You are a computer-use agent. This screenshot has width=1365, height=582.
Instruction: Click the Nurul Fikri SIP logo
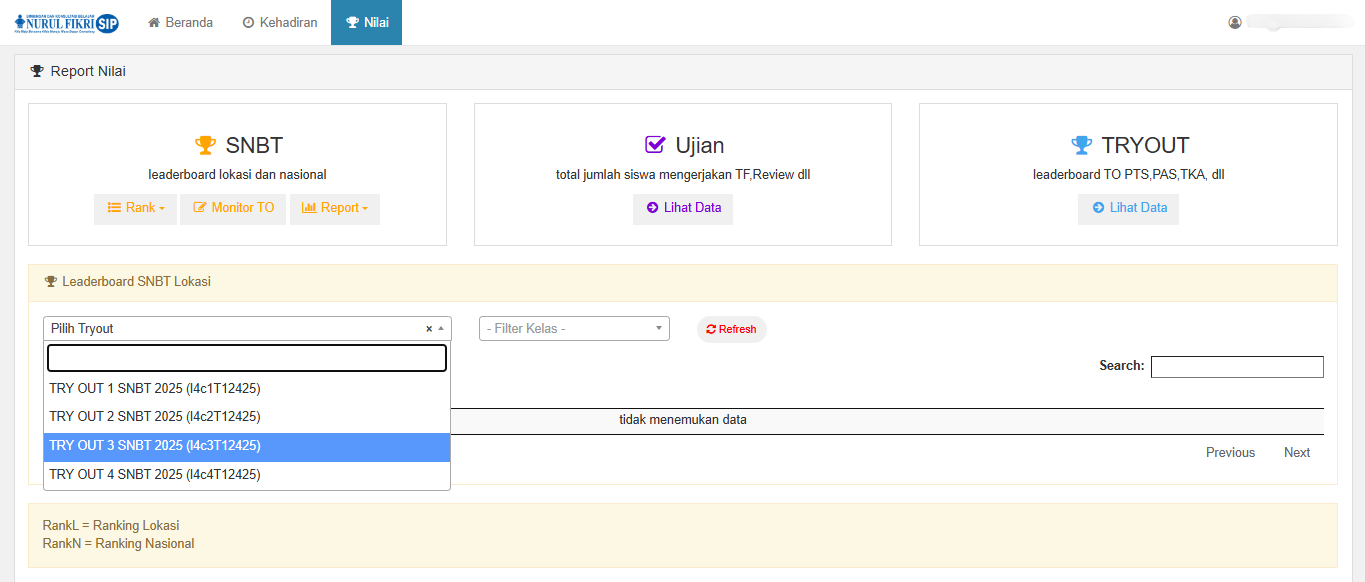click(67, 22)
